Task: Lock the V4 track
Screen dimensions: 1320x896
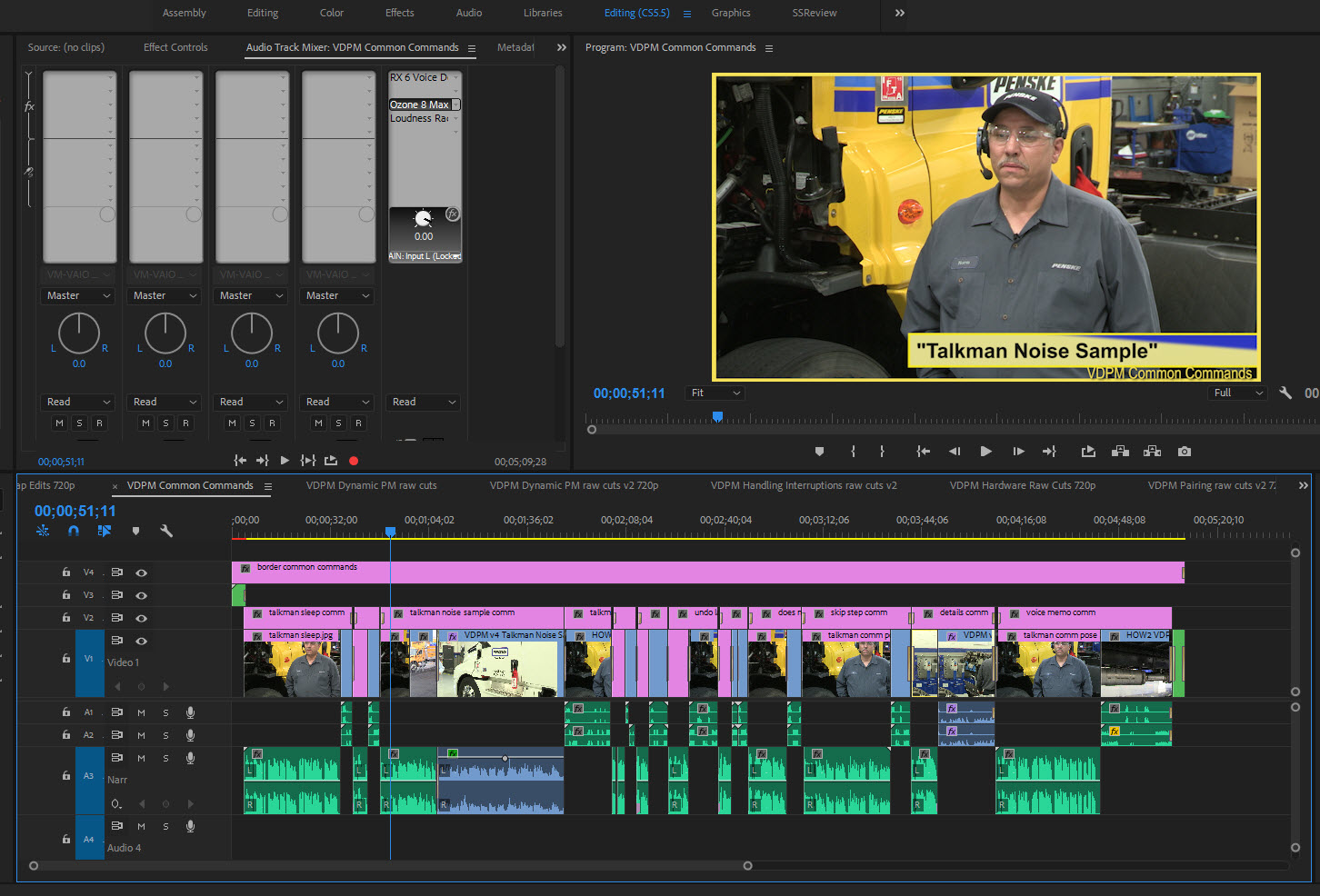Action: tap(65, 572)
